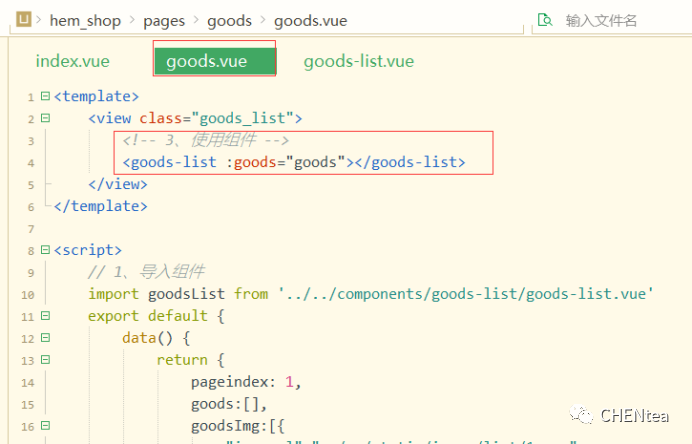Fold the return object on line 13
Image resolution: width=692 pixels, height=444 pixels.
[45, 360]
